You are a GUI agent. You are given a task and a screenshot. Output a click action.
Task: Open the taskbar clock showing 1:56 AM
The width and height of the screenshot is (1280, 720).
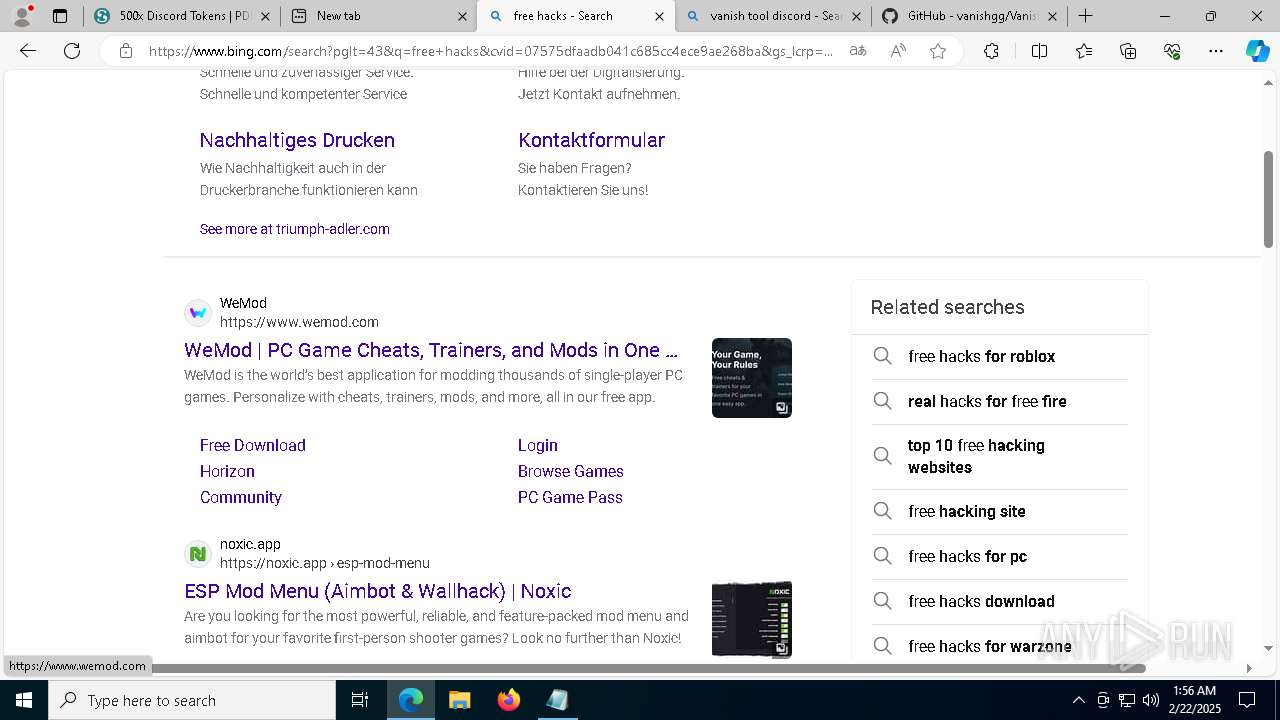click(x=1194, y=700)
